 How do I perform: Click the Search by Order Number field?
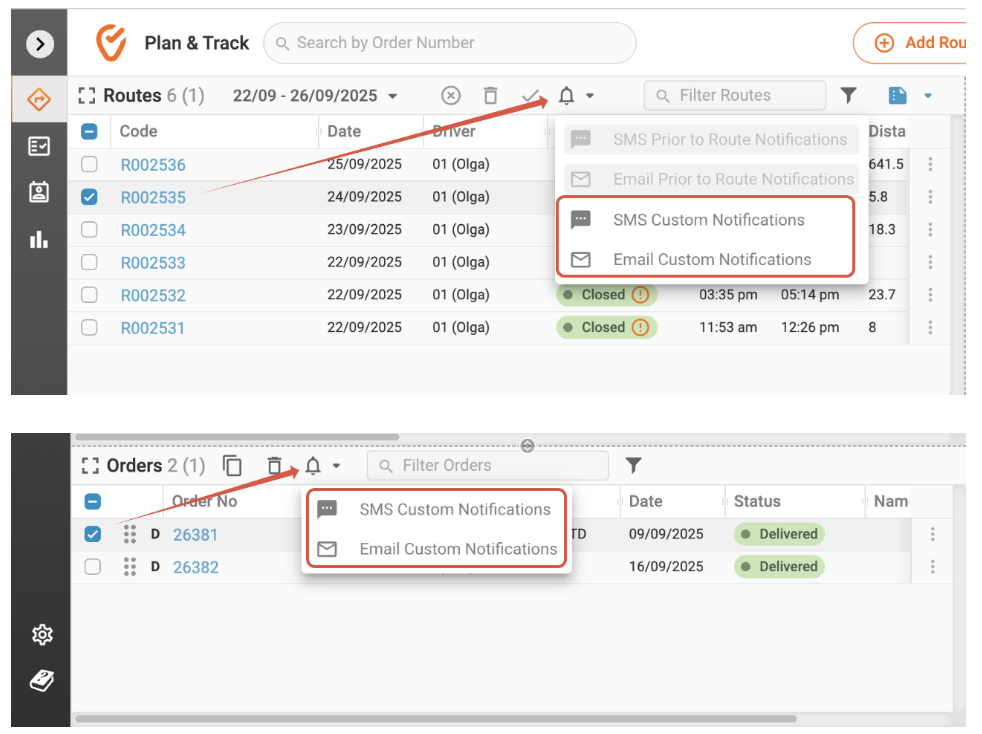tap(450, 43)
